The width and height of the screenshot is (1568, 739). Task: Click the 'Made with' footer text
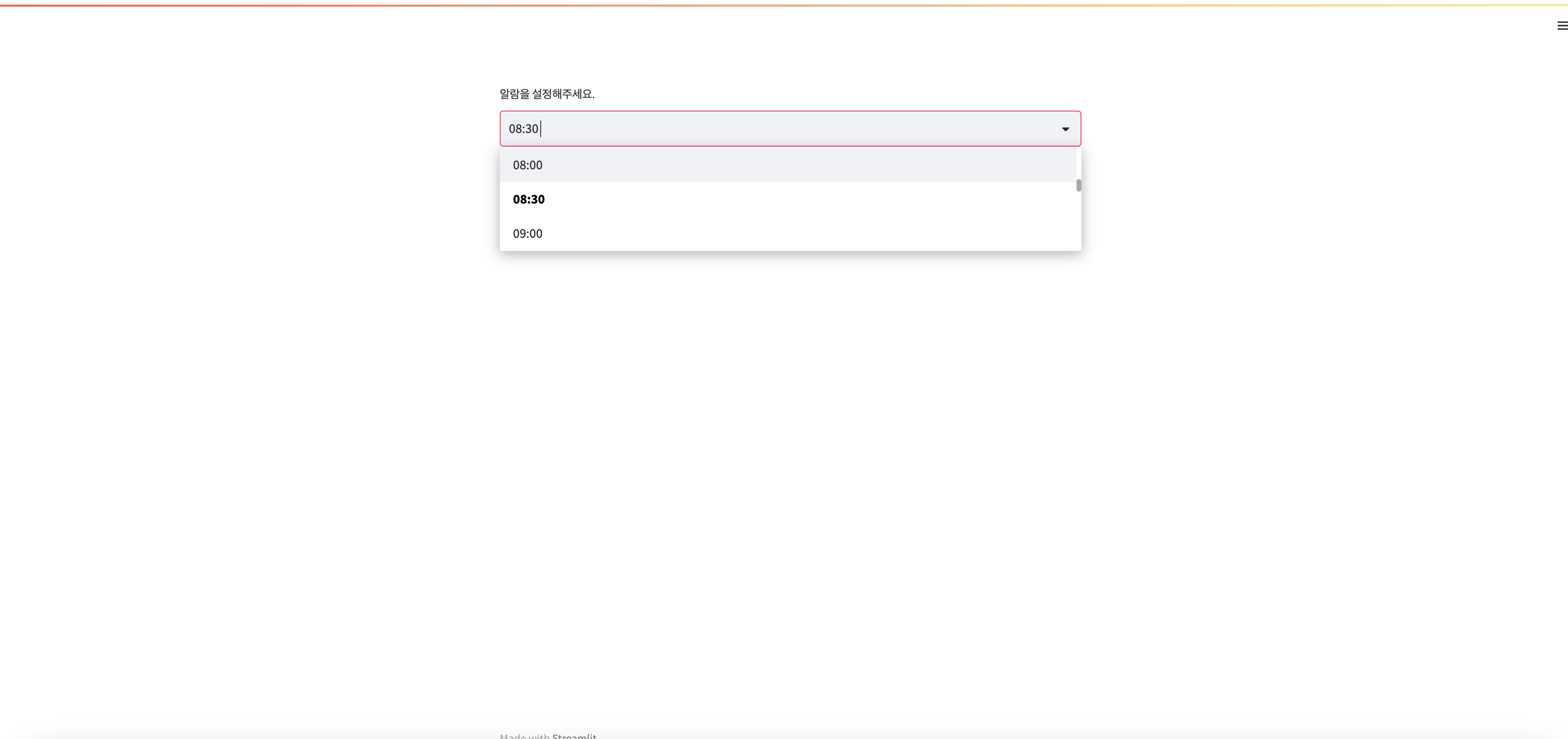pyautogui.click(x=524, y=736)
